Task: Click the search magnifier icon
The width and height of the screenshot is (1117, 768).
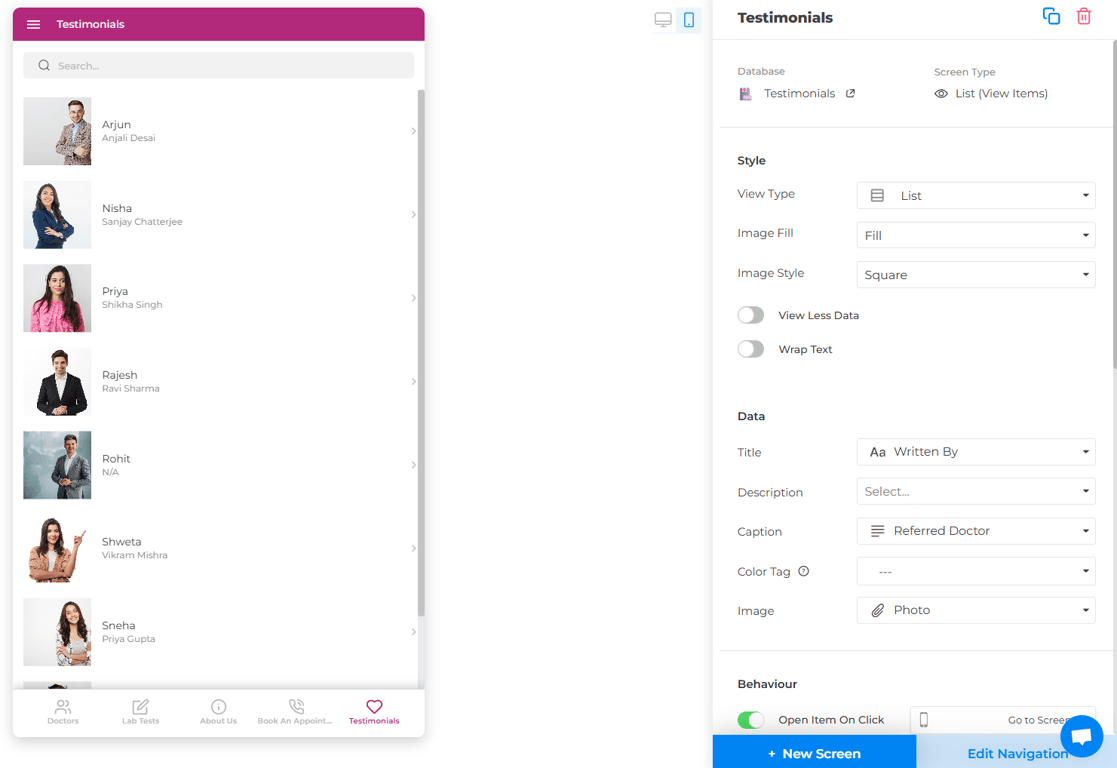Action: tap(44, 66)
